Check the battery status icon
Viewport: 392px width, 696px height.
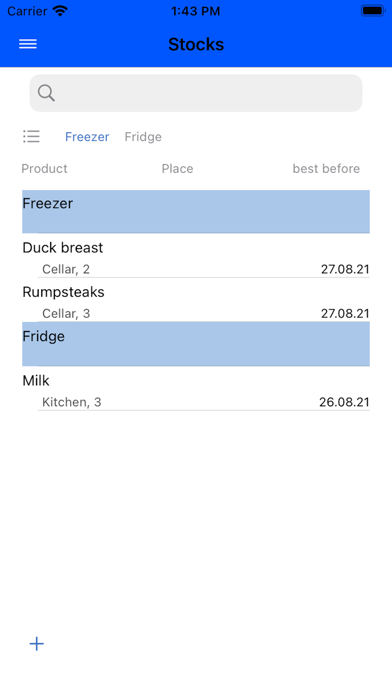click(372, 11)
